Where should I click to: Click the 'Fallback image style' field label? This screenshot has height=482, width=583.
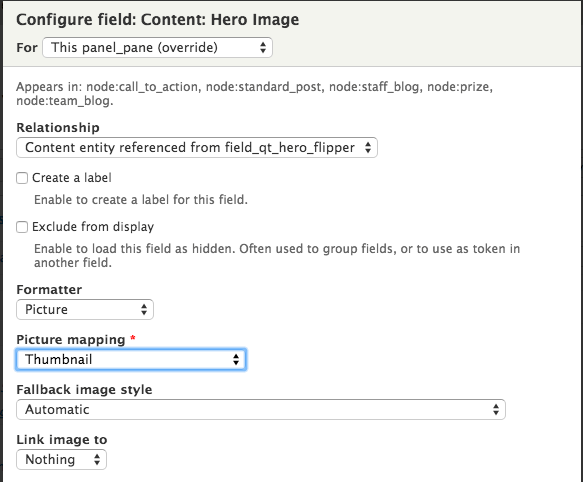tap(84, 389)
